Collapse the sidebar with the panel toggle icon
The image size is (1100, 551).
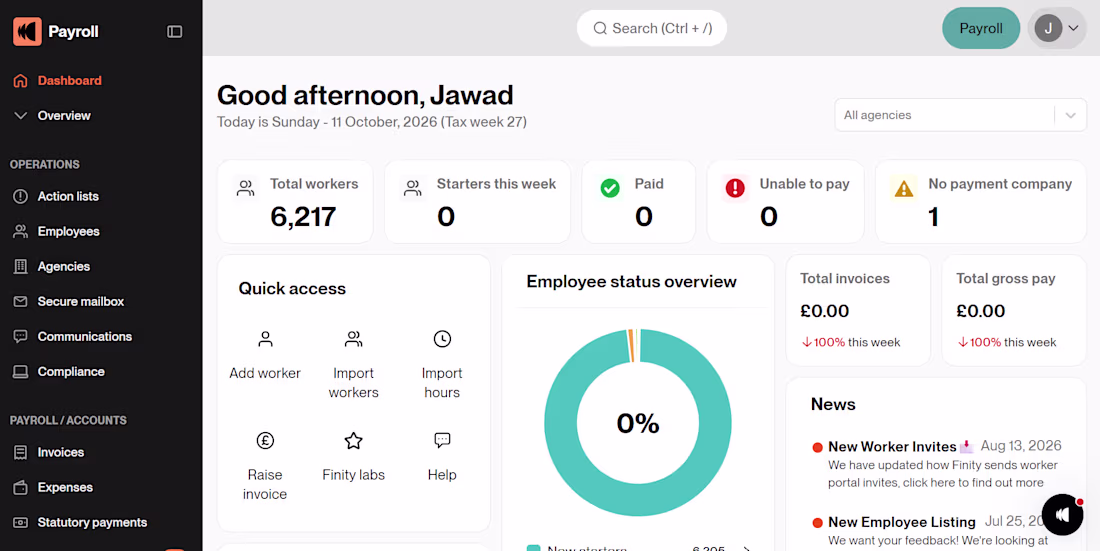coord(175,32)
